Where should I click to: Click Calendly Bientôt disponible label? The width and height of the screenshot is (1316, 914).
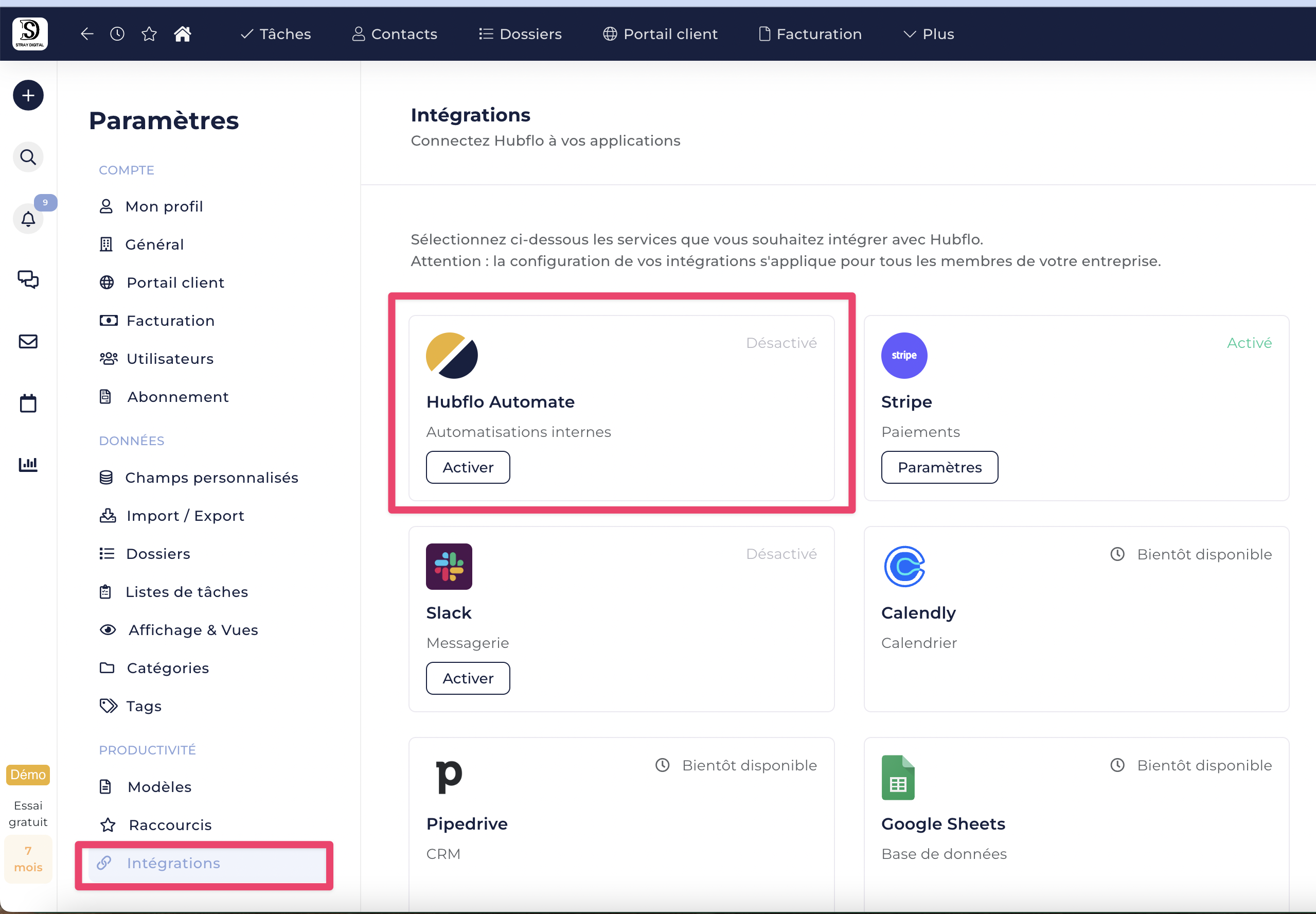[1190, 554]
